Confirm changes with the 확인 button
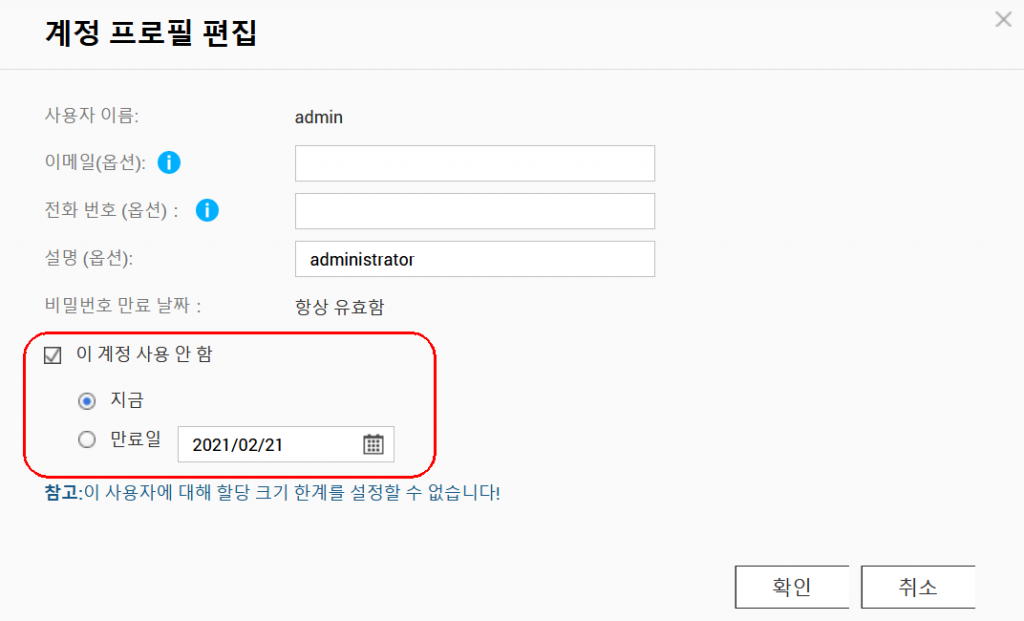Screen dimensions: 1024x621 [x=792, y=587]
